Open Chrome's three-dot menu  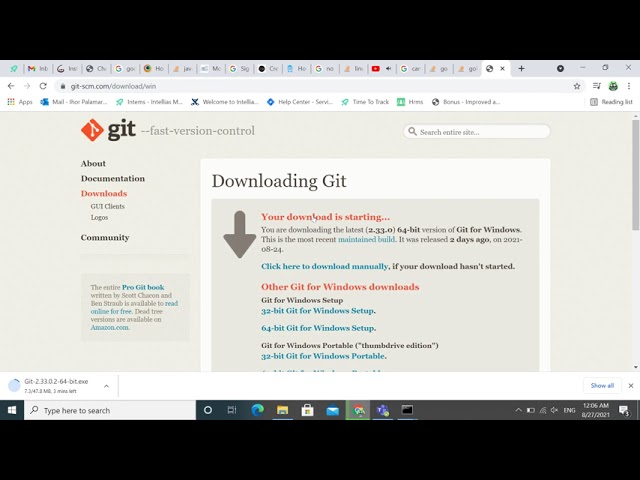(x=629, y=86)
